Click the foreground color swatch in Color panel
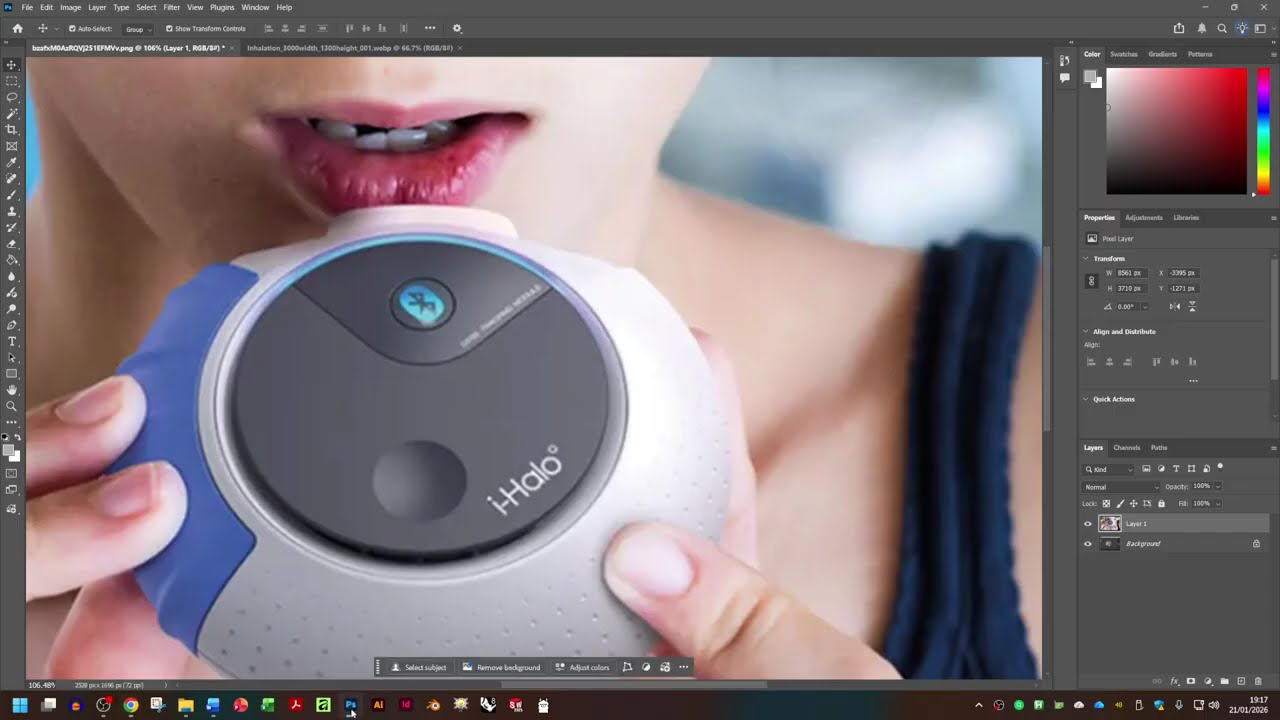The height and width of the screenshot is (720, 1280). pos(1091,77)
